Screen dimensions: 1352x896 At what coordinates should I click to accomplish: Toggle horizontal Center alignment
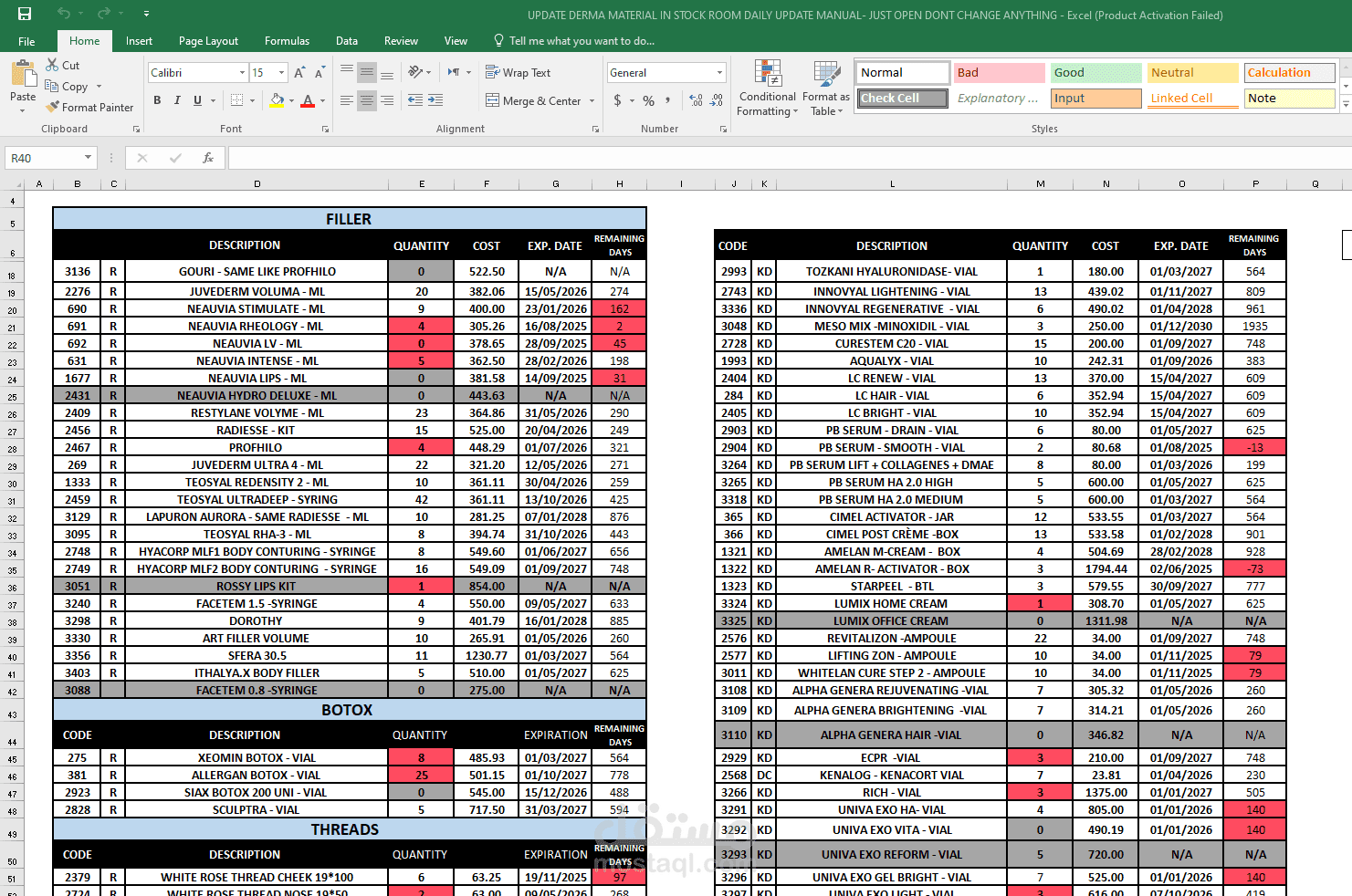coord(367,100)
